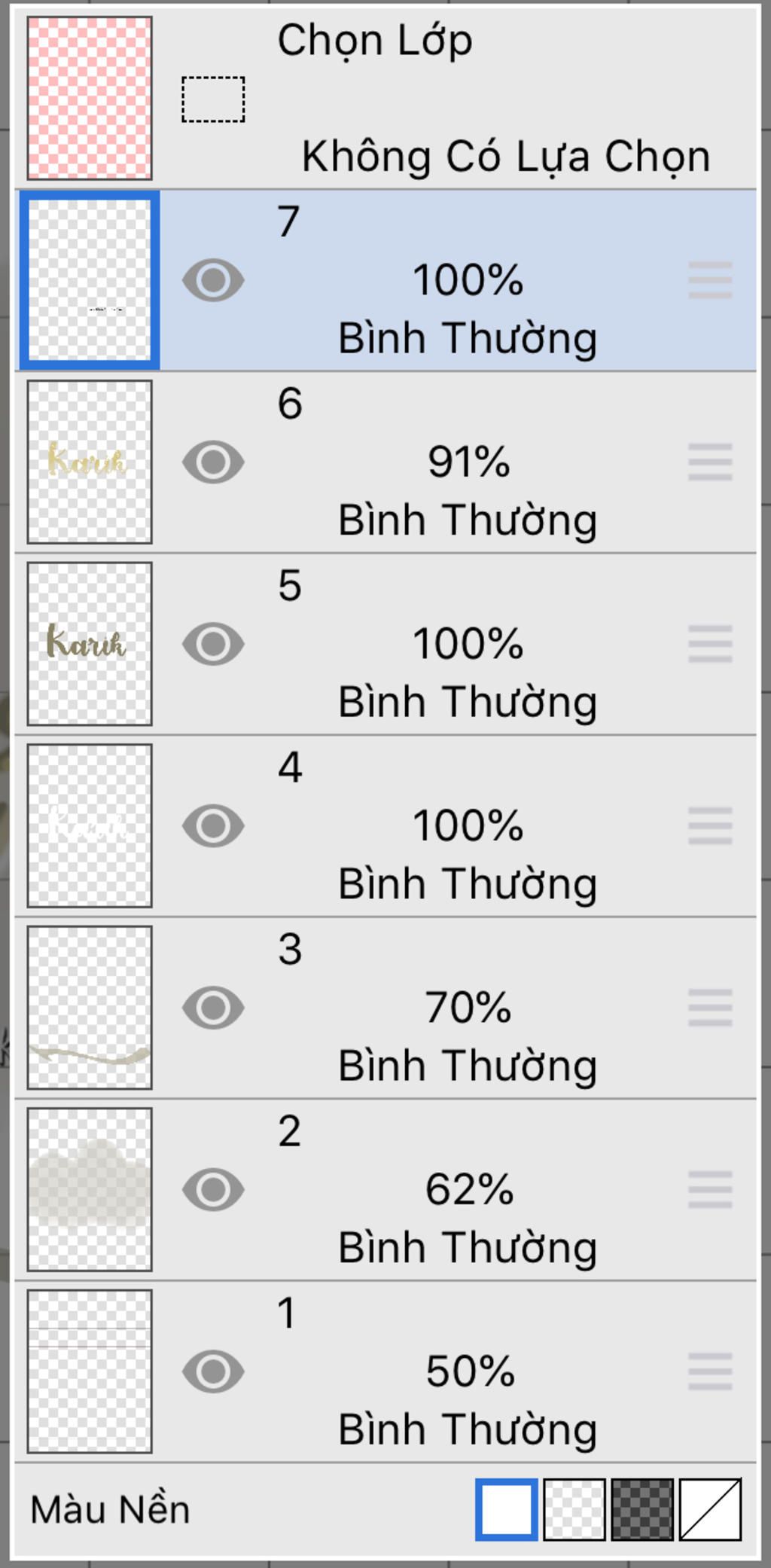Click the reorder handle of layer 2
The image size is (771, 1568).
pos(710,1189)
